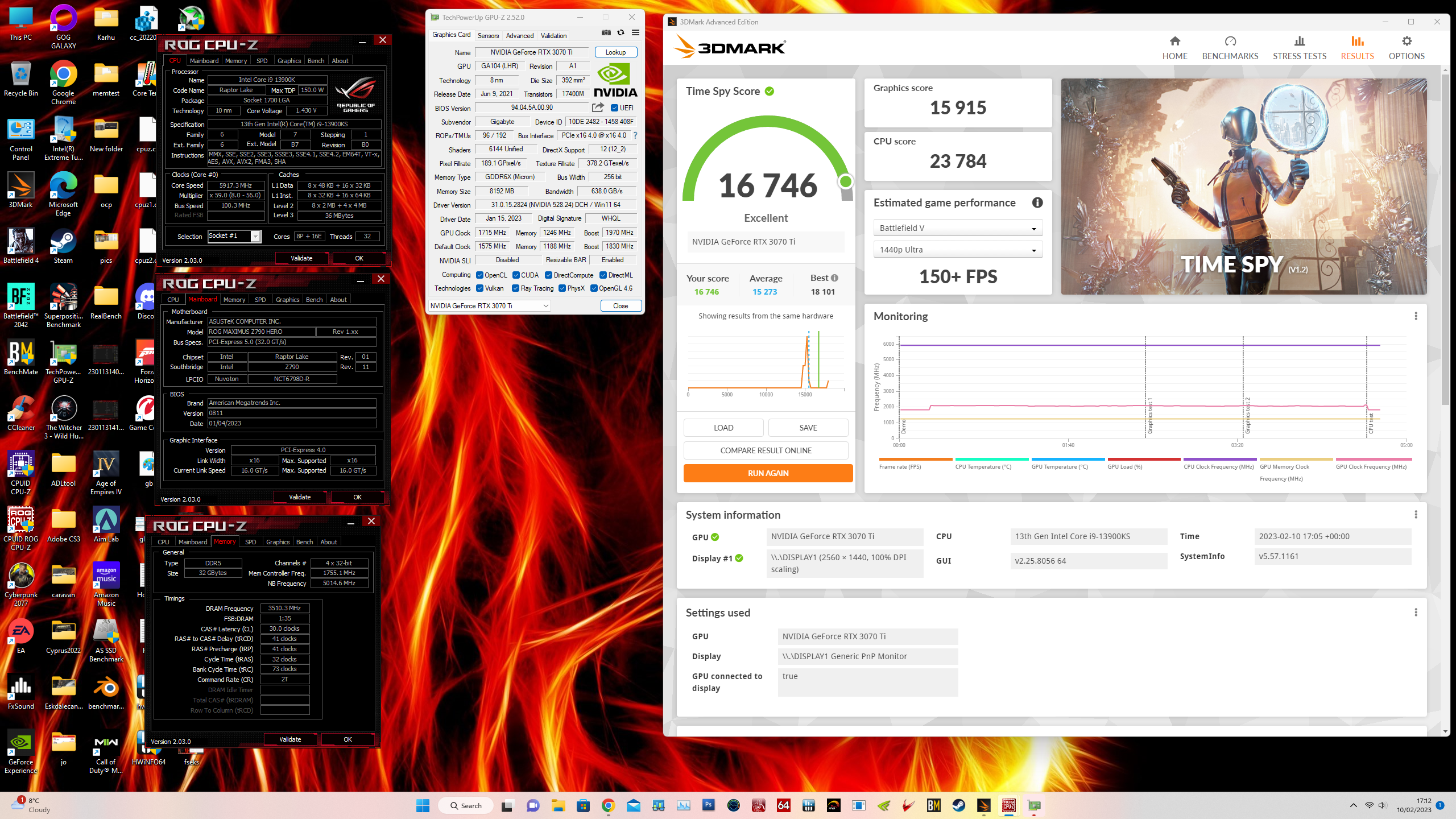Screen dimensions: 1456x819
Task: Open Blender benchmark desktop shortcut
Action: (x=106, y=693)
